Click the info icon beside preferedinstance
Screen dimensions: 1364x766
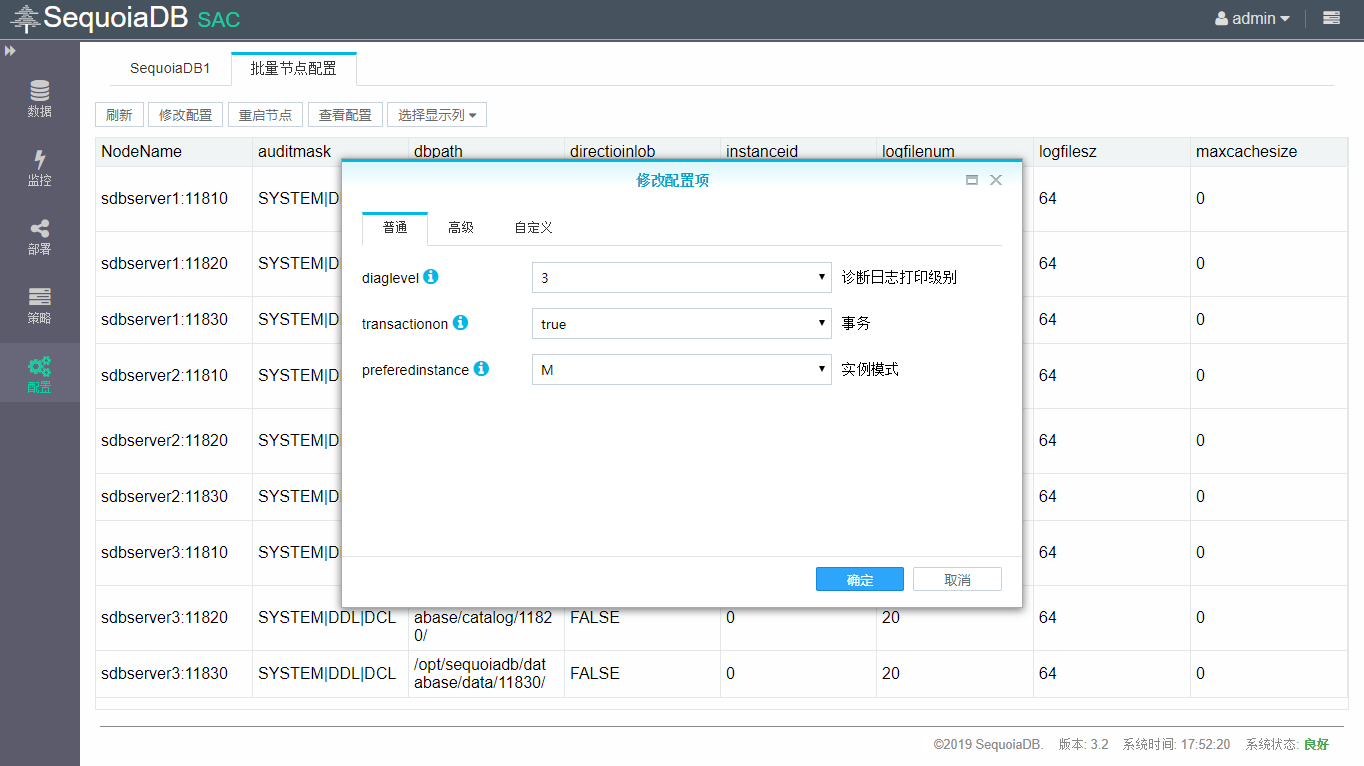(481, 369)
